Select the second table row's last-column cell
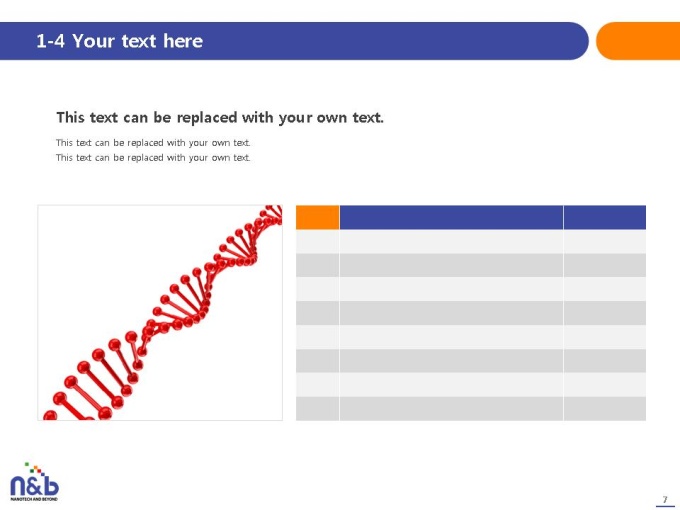680x510 pixels. 605,265
